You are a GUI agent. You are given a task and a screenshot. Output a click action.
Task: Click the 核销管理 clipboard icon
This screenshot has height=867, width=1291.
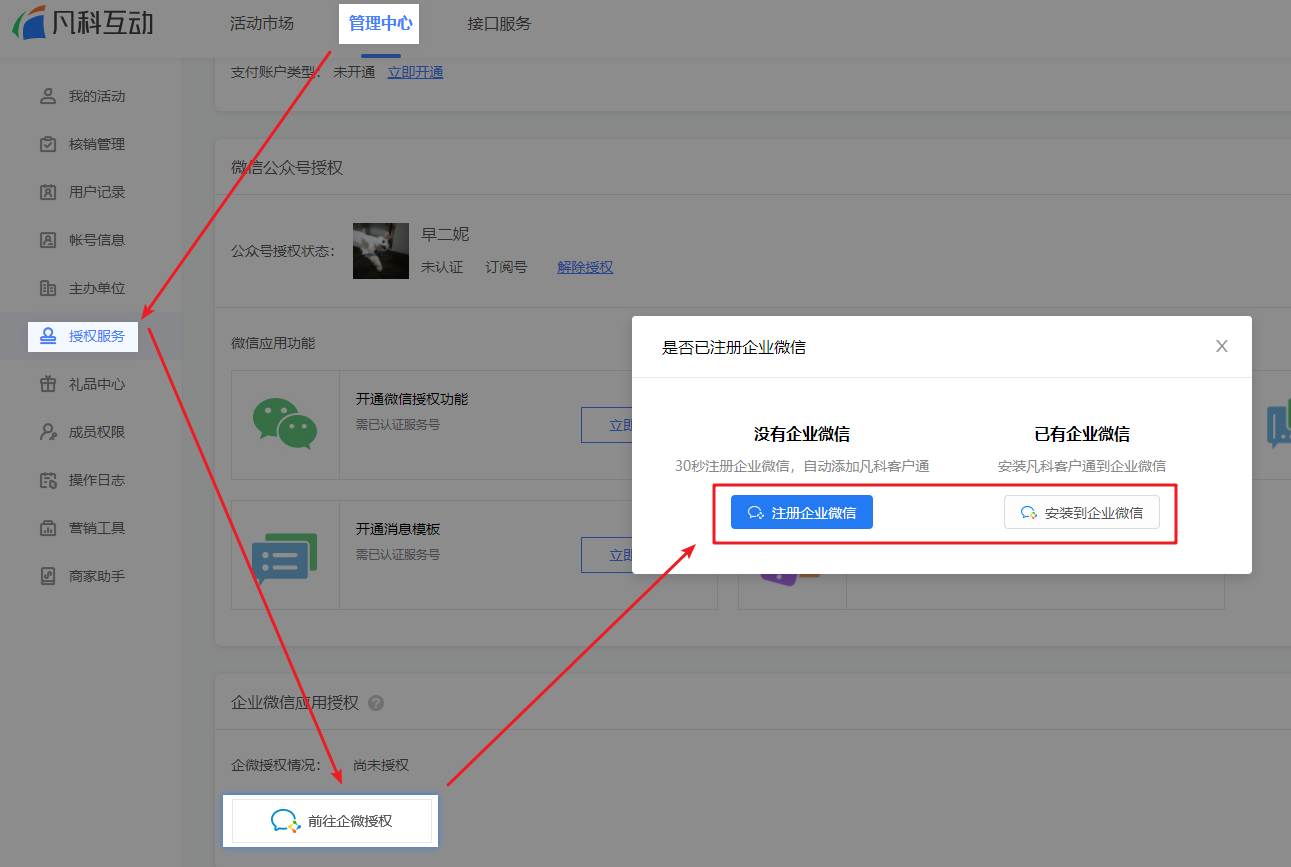[x=47, y=144]
